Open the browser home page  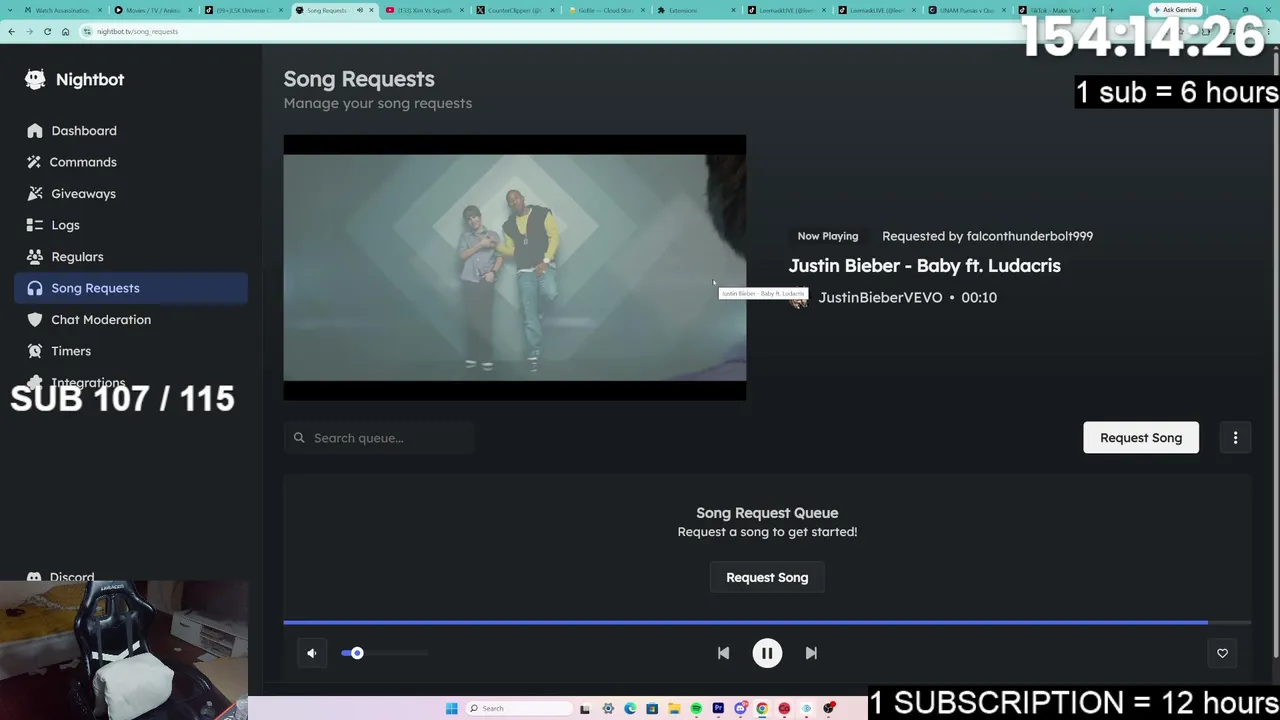point(65,31)
